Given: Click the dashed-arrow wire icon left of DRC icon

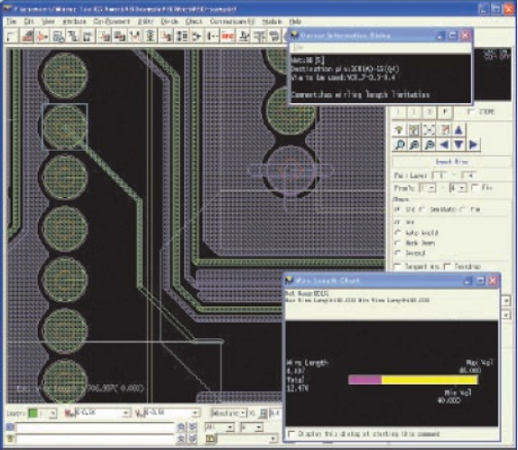Looking at the screenshot, I should tap(212, 36).
